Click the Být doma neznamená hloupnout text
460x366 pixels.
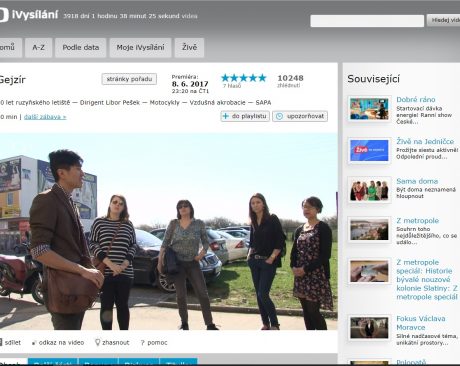(426, 193)
